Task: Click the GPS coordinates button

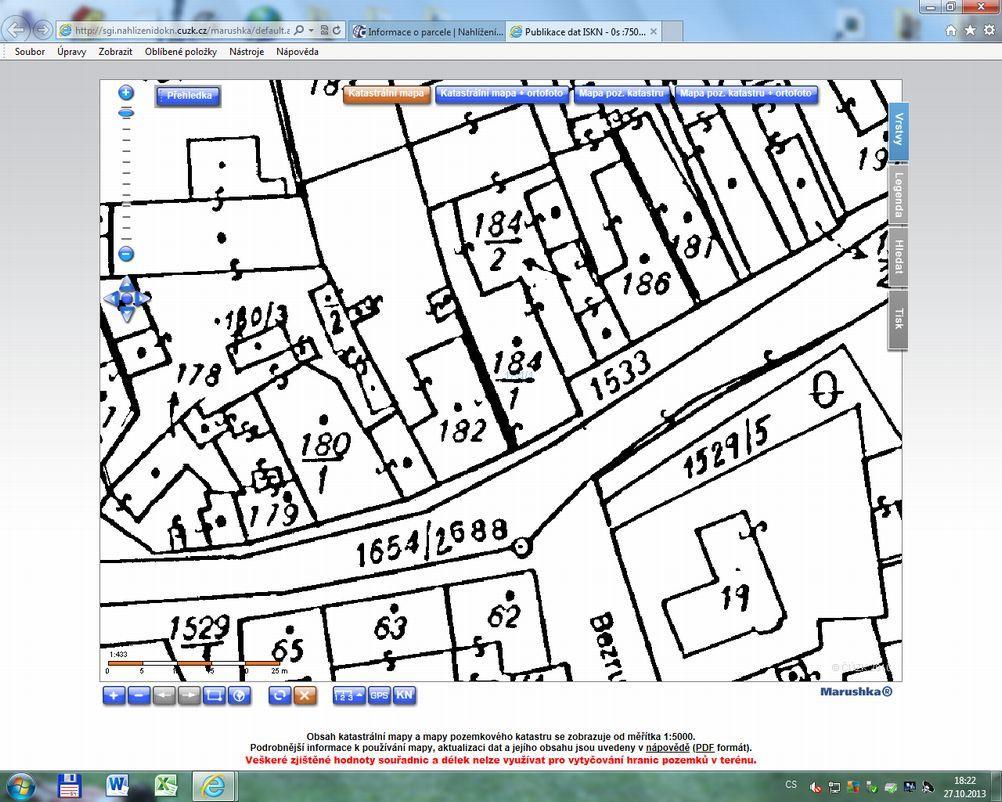Action: tap(379, 695)
